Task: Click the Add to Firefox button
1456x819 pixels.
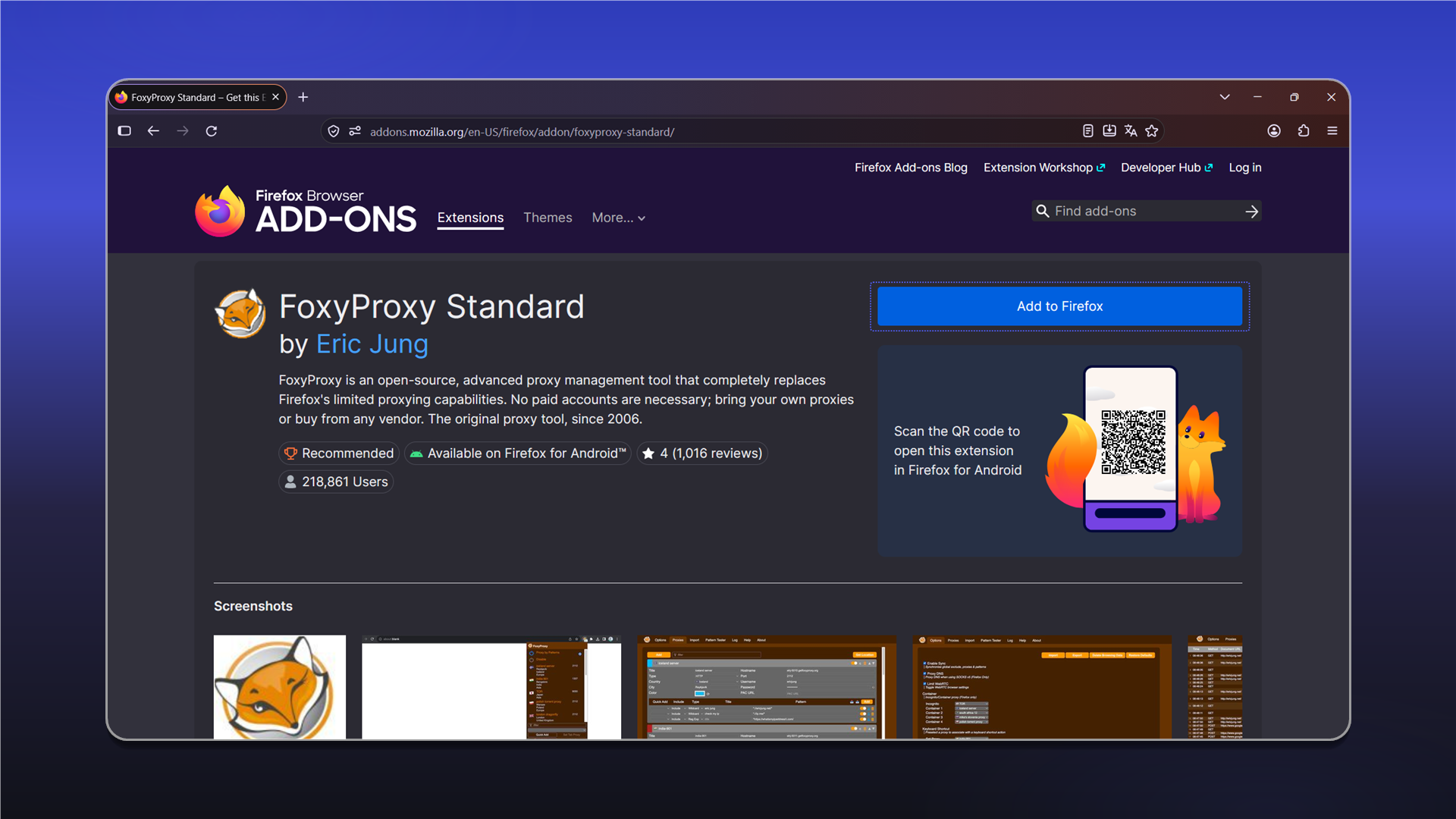Action: coord(1059,306)
